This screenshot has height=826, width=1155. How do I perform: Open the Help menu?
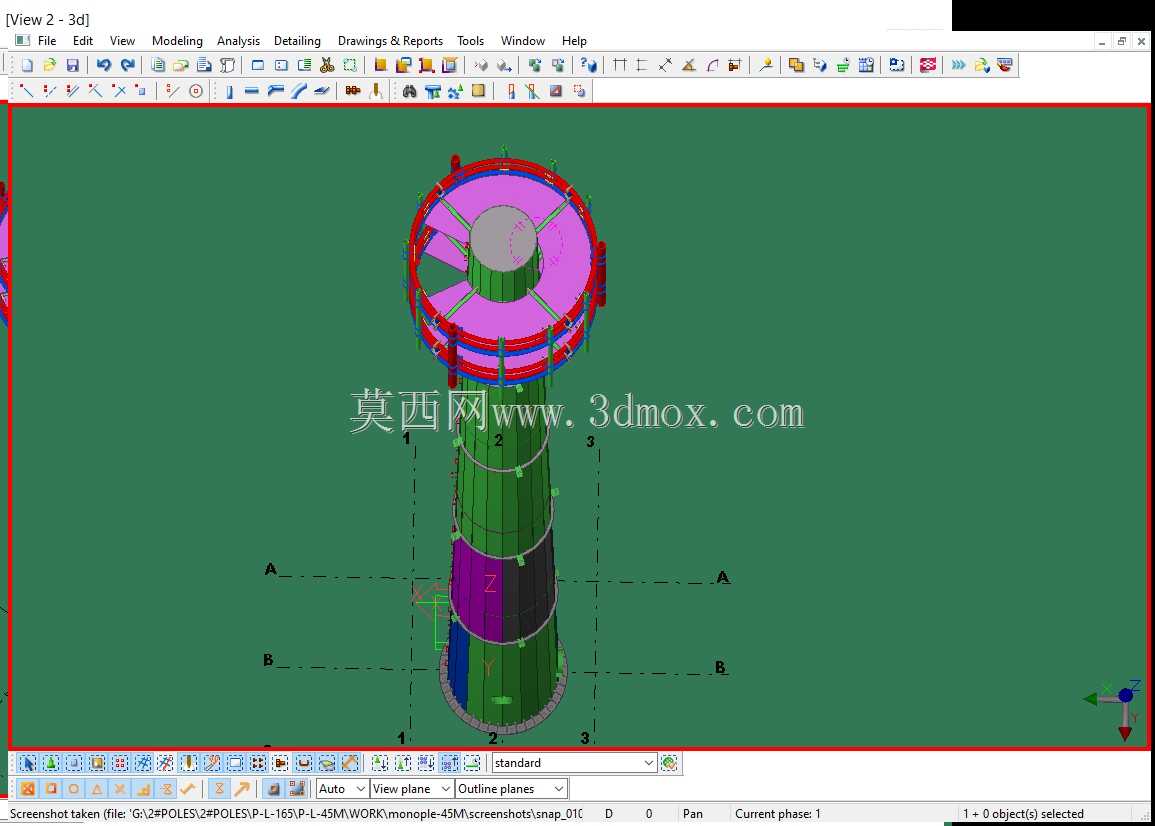point(574,41)
